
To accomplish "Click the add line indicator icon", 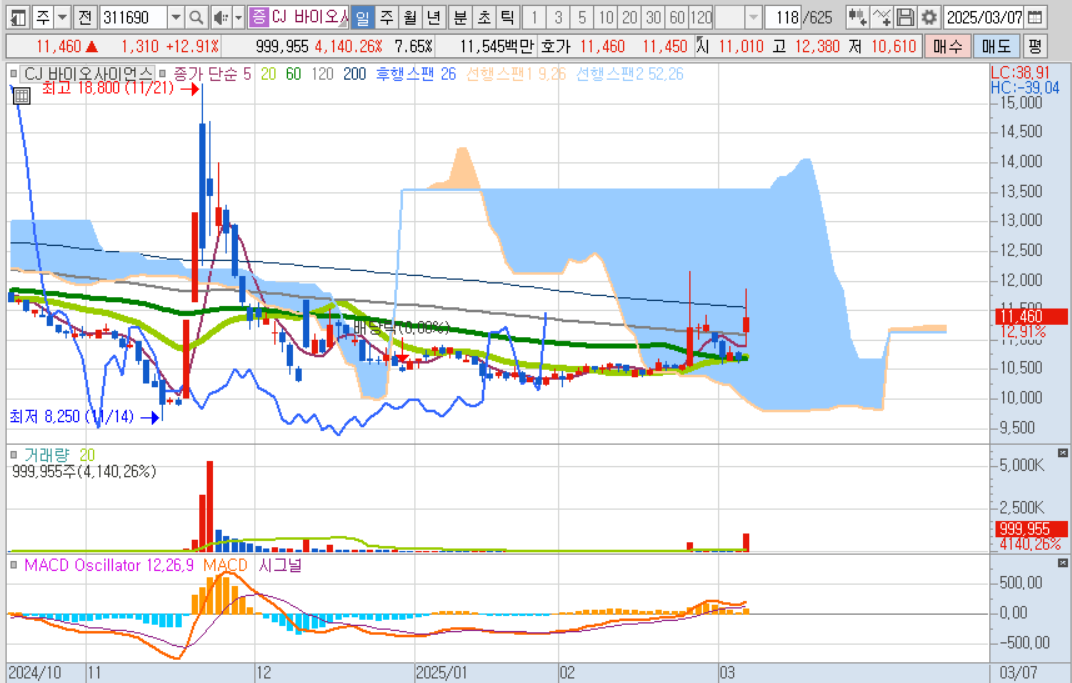I will coord(882,17).
